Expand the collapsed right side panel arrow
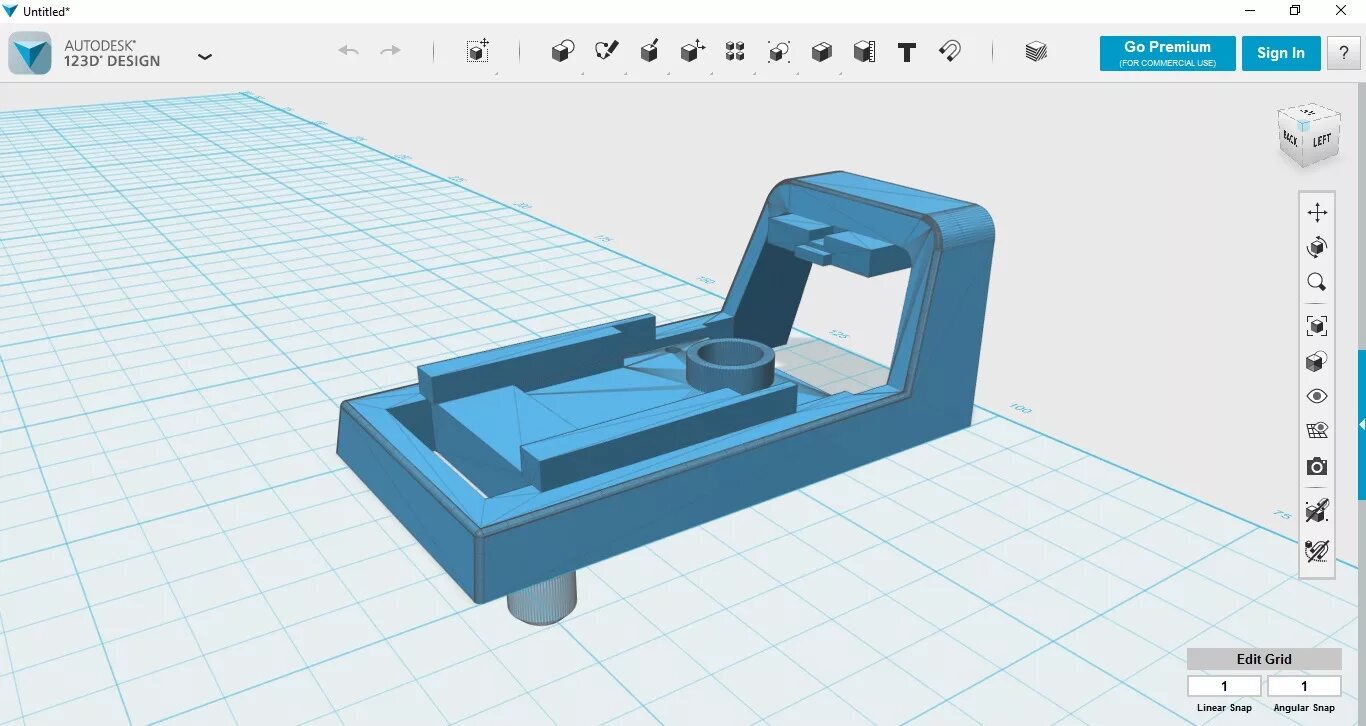Viewport: 1366px width, 726px height. [x=1361, y=425]
